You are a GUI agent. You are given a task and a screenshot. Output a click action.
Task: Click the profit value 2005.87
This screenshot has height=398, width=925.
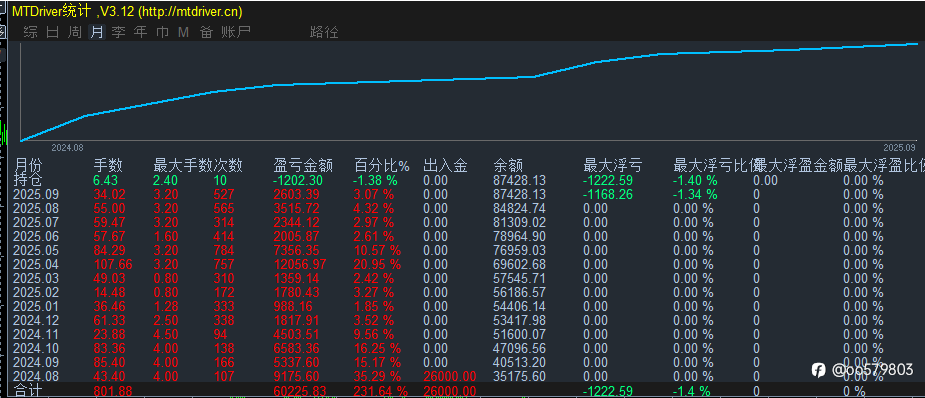[297, 236]
